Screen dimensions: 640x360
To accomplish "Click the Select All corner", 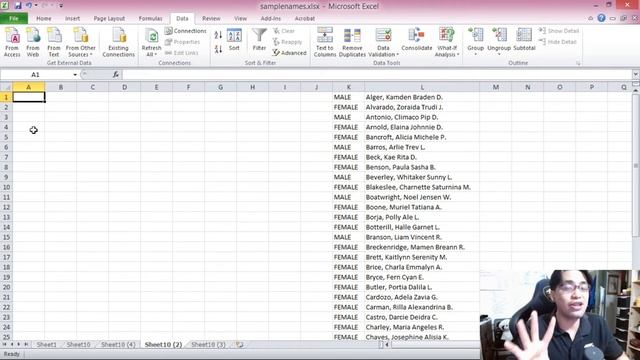I will [6, 87].
